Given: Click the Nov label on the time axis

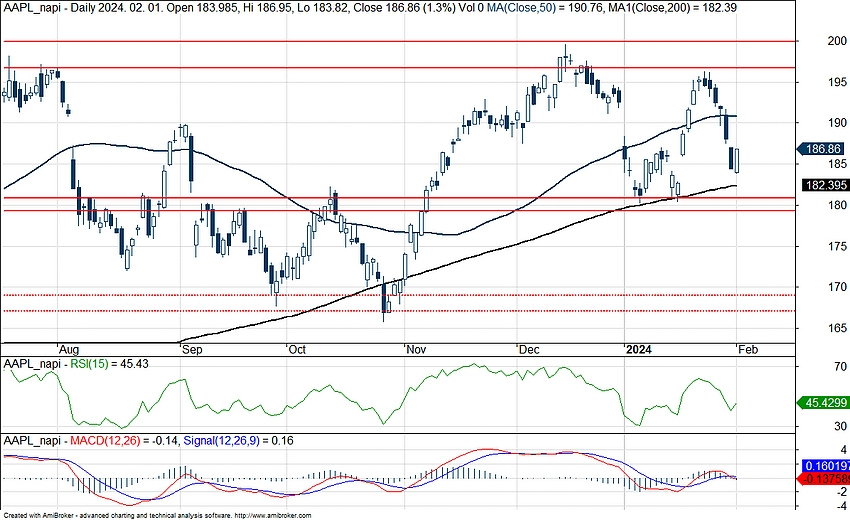Looking at the screenshot, I should click(x=416, y=350).
